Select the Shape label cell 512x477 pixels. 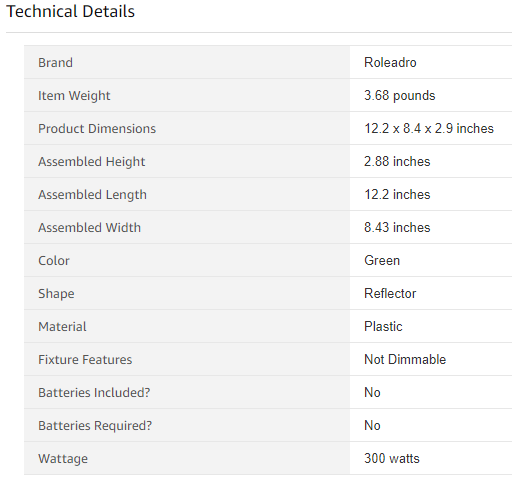pos(187,293)
